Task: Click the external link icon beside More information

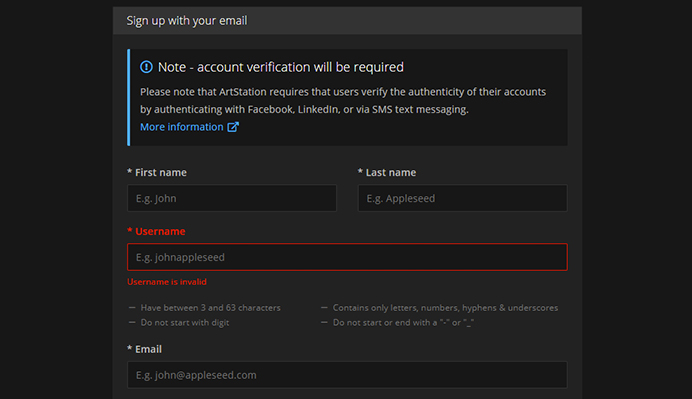Action: (233, 127)
